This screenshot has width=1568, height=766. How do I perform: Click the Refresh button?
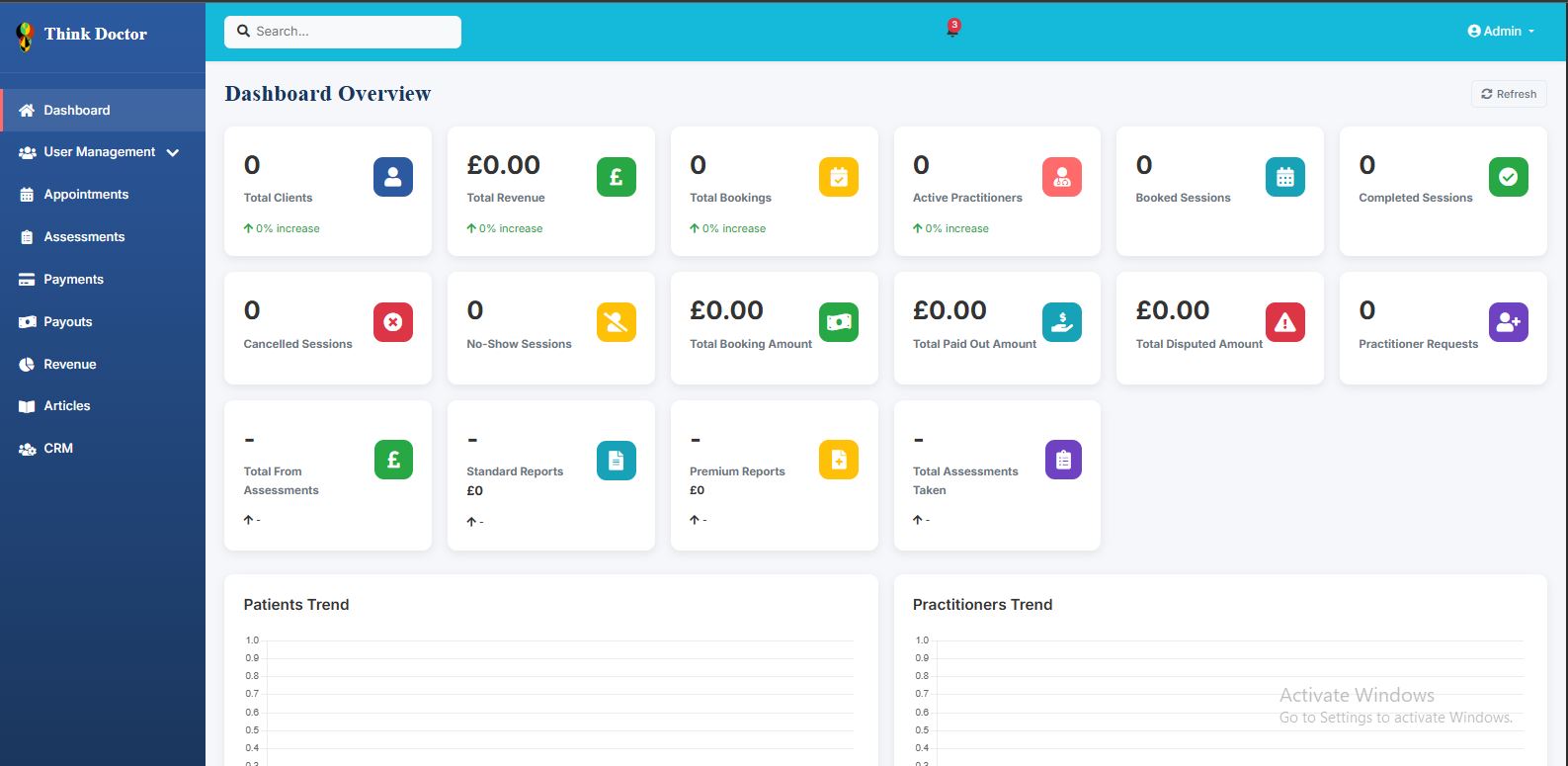1509,94
